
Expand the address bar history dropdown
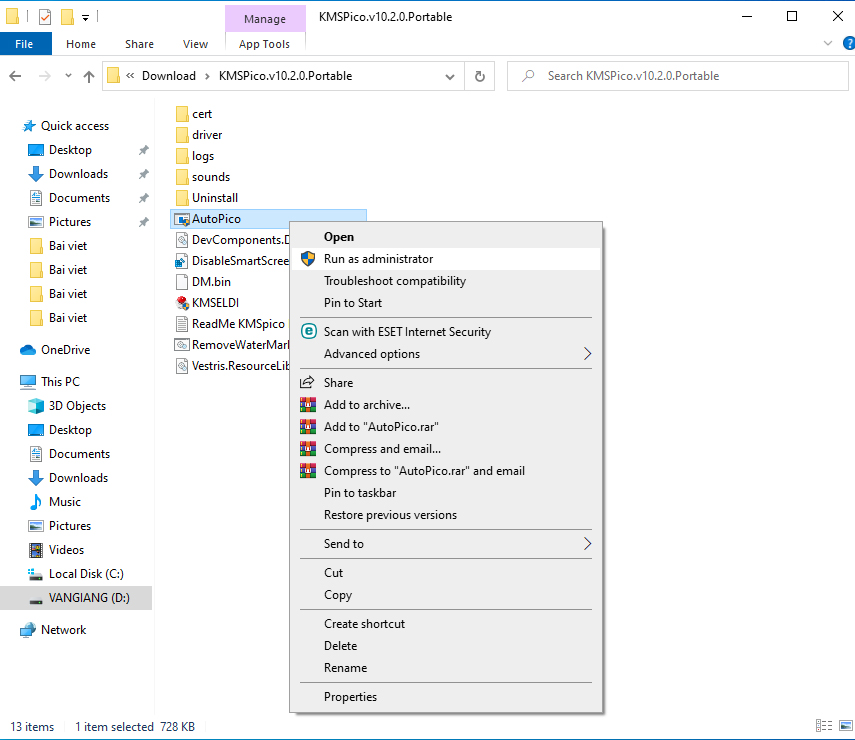pyautogui.click(x=450, y=77)
